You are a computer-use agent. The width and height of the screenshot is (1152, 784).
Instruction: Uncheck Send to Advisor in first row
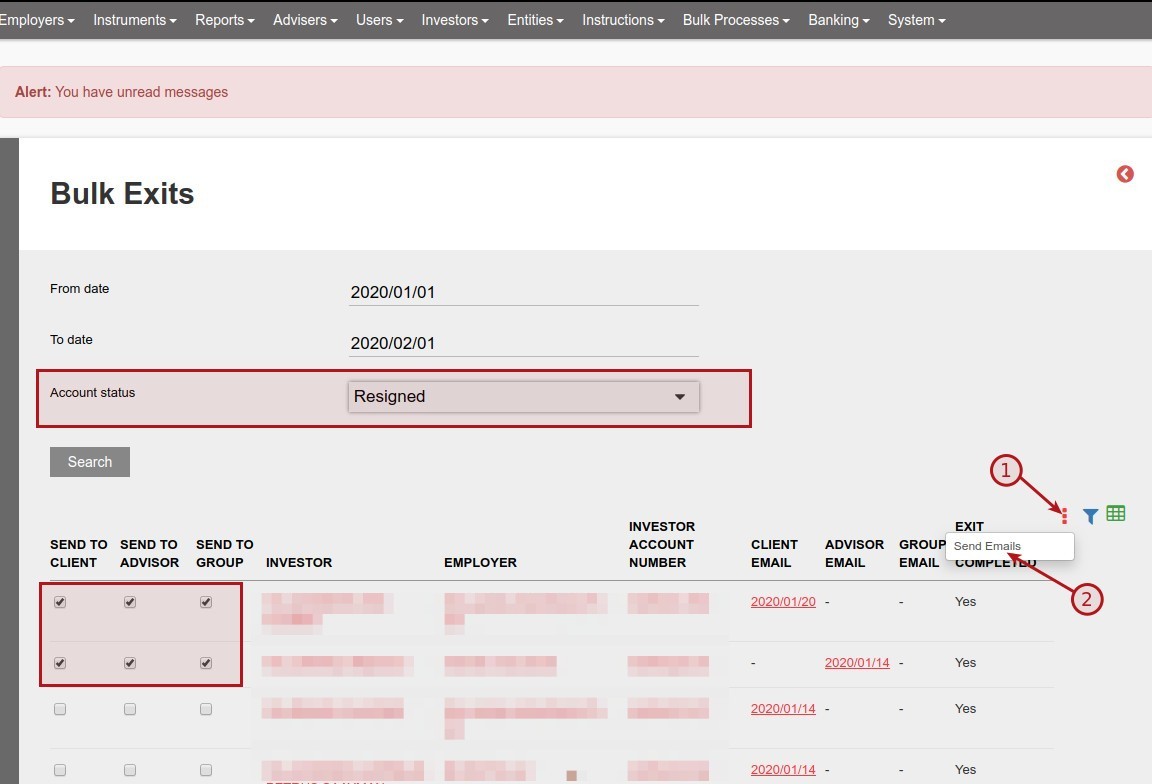[x=130, y=602]
